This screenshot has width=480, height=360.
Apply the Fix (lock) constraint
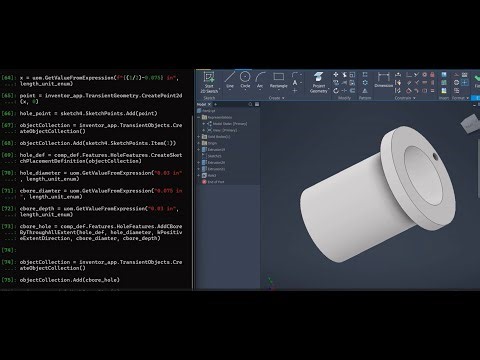point(432,75)
